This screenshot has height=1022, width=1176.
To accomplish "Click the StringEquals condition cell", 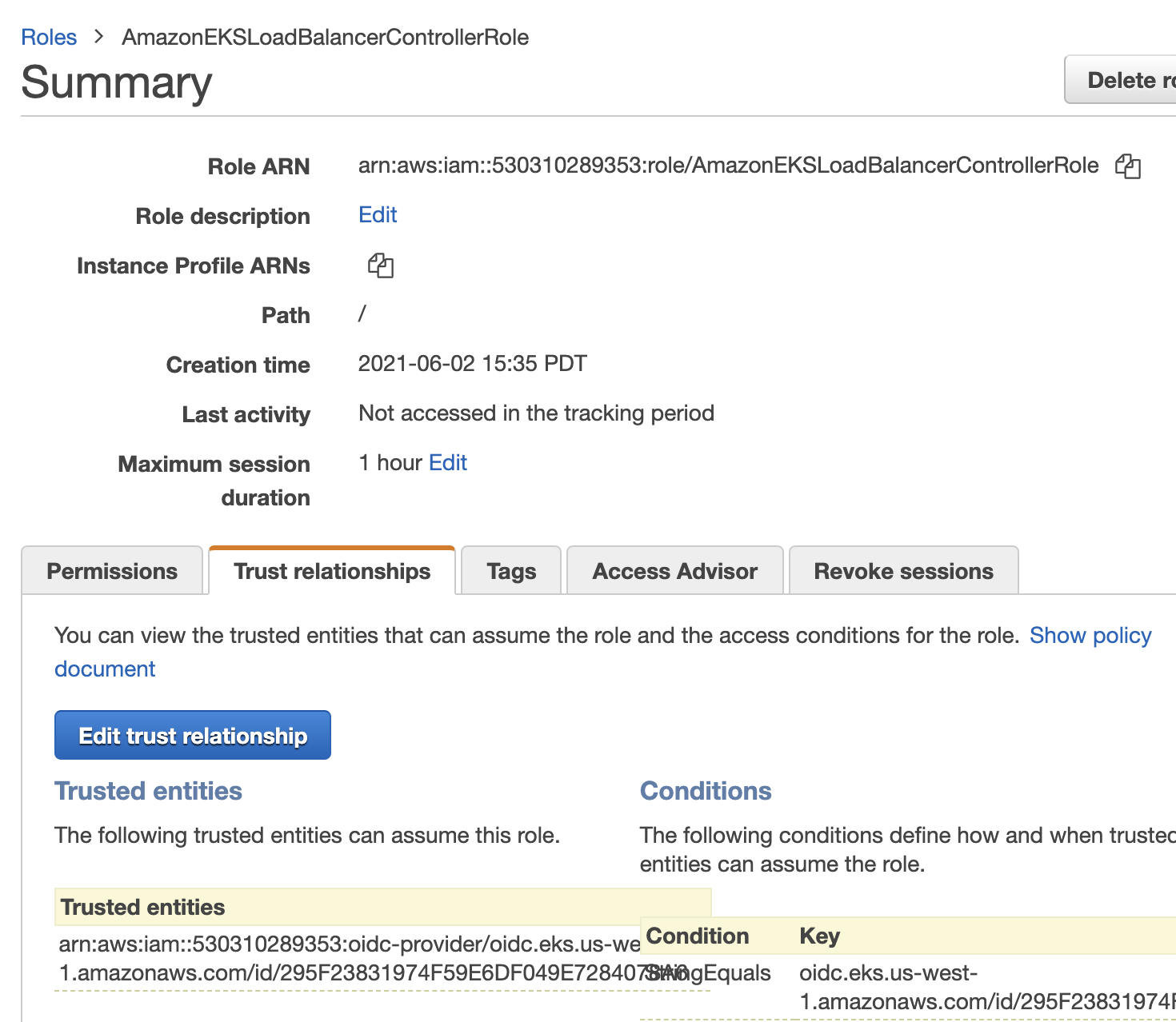I will pos(709,972).
